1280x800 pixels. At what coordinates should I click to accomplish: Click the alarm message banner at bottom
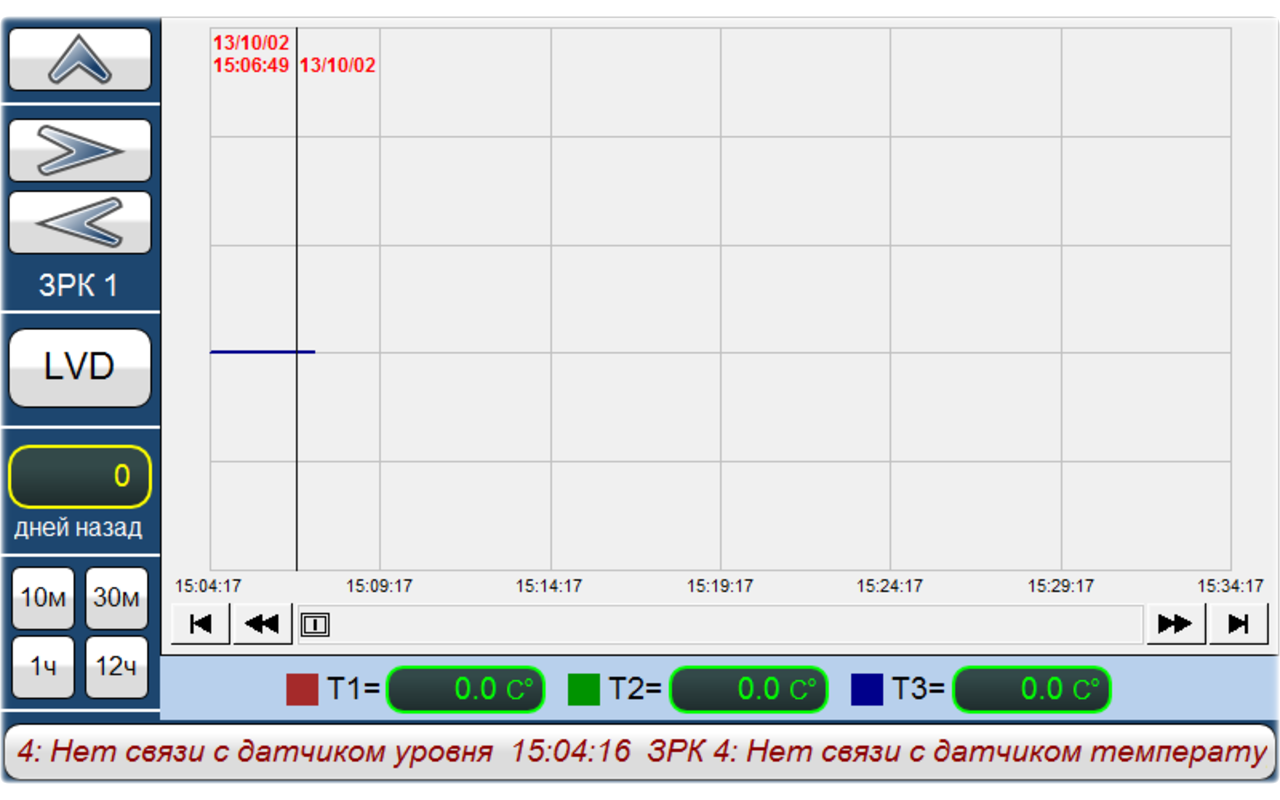coord(640,752)
